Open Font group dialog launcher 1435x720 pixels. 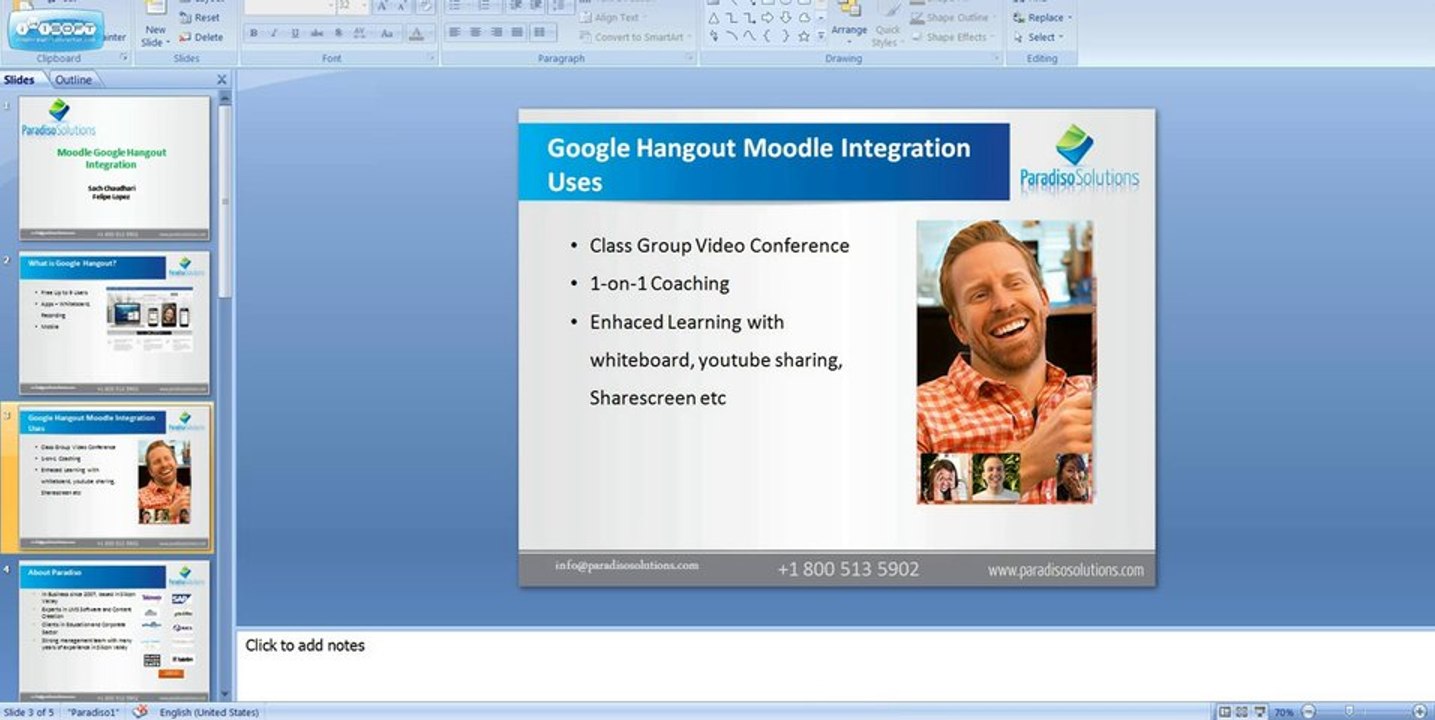coord(432,59)
